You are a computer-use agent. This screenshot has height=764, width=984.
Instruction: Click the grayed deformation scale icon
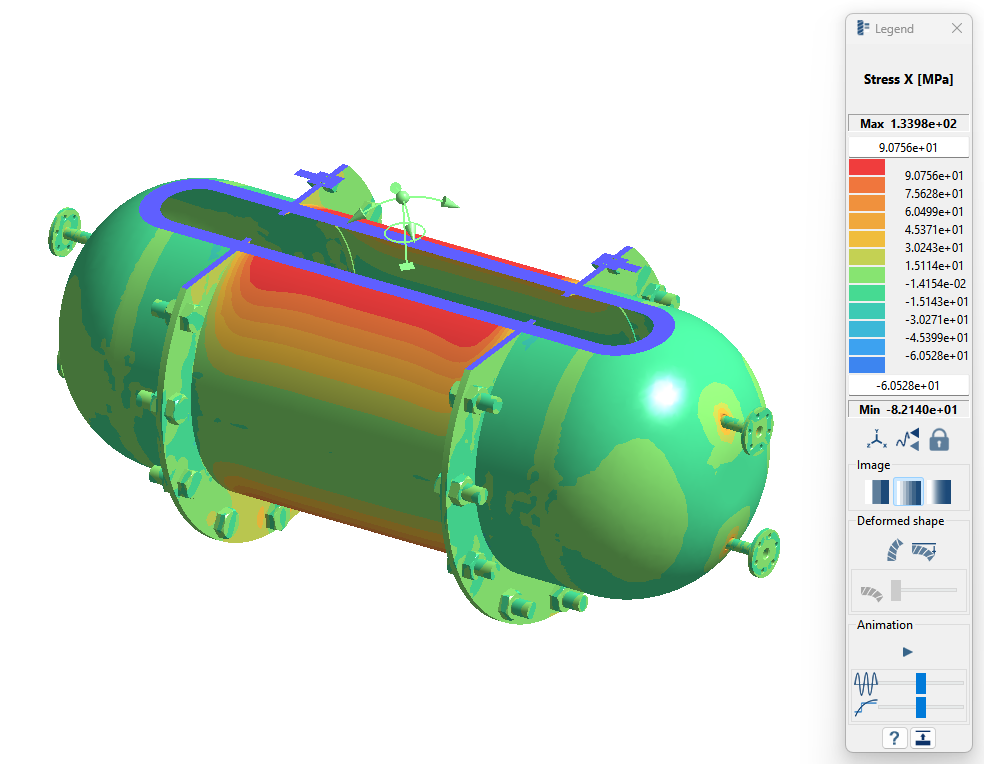[x=871, y=593]
